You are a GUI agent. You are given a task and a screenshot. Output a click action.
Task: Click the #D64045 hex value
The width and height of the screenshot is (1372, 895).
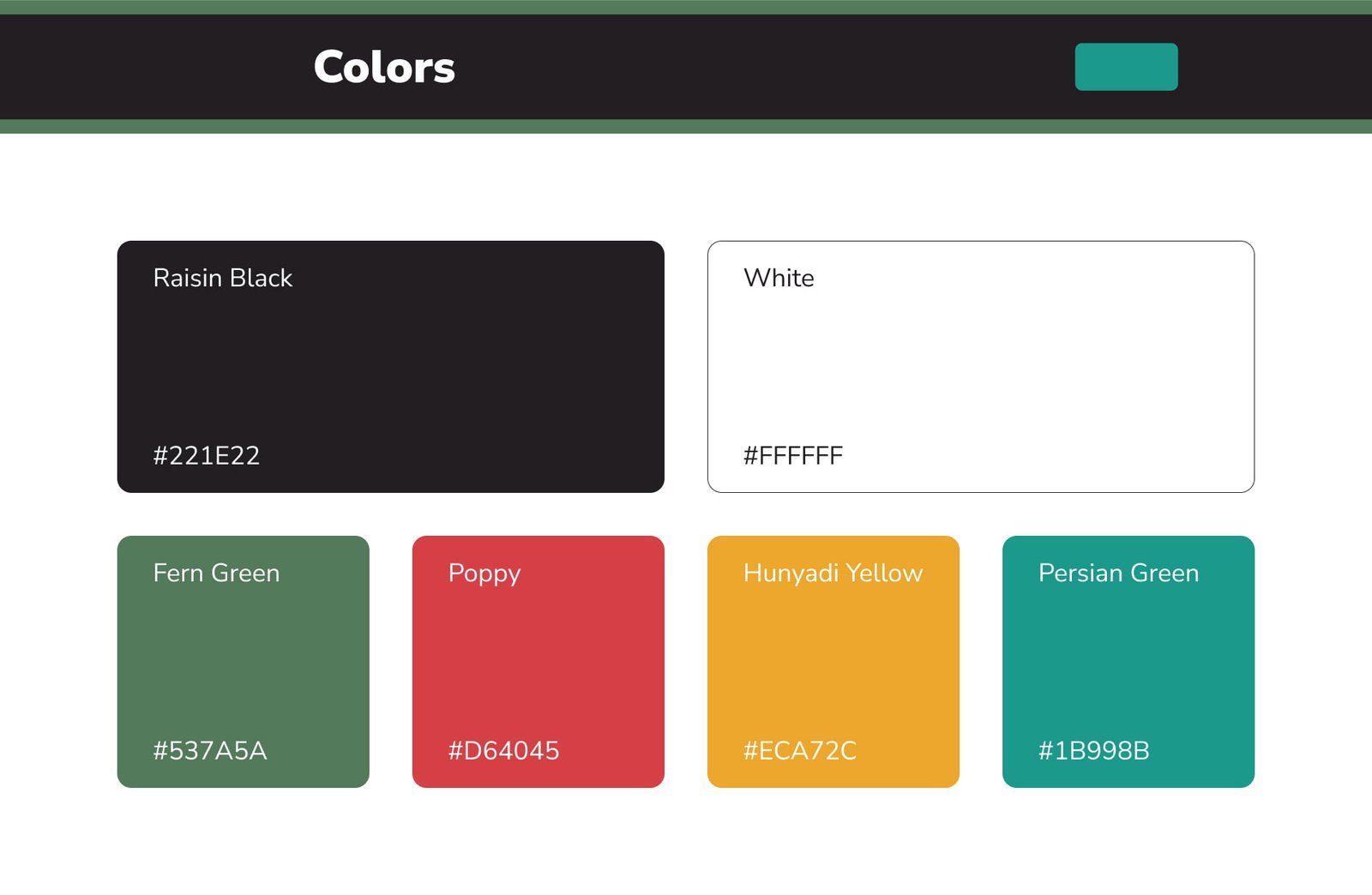[503, 750]
